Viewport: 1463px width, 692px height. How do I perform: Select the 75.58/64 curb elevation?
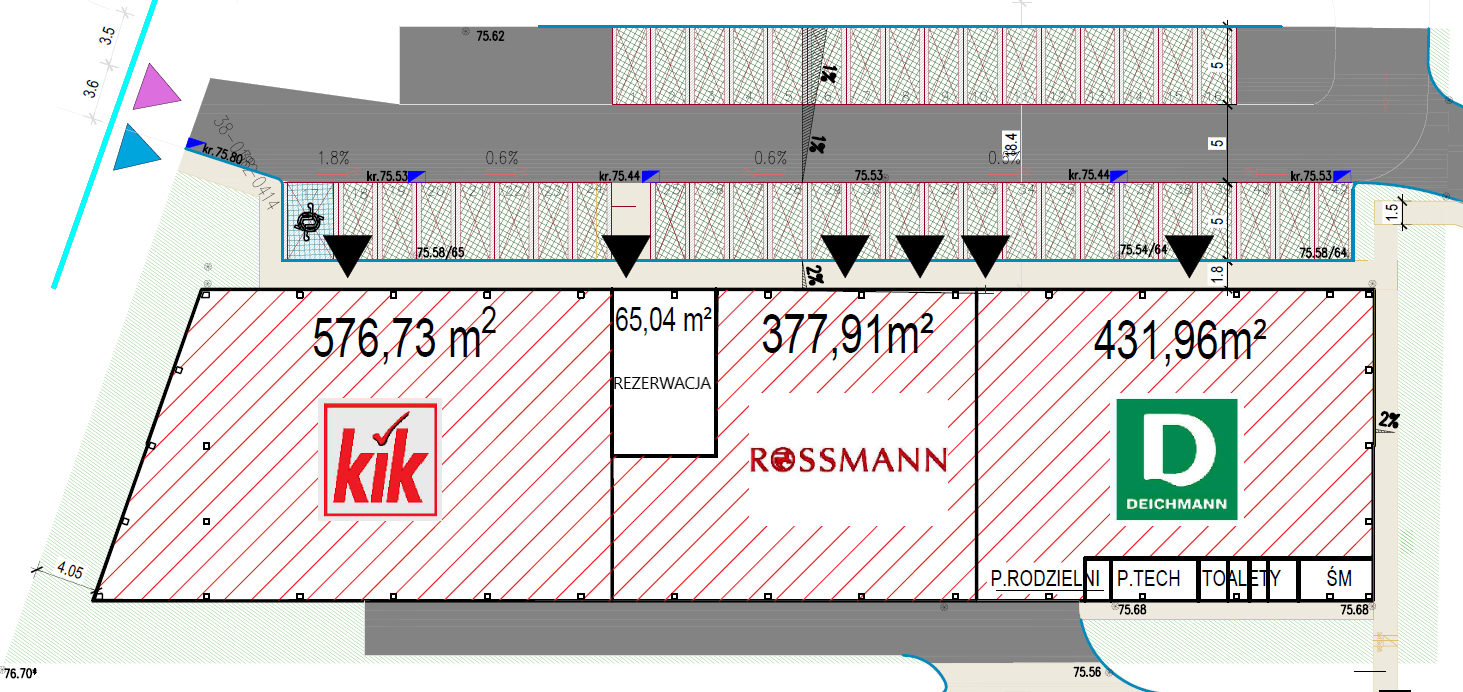tap(1324, 255)
